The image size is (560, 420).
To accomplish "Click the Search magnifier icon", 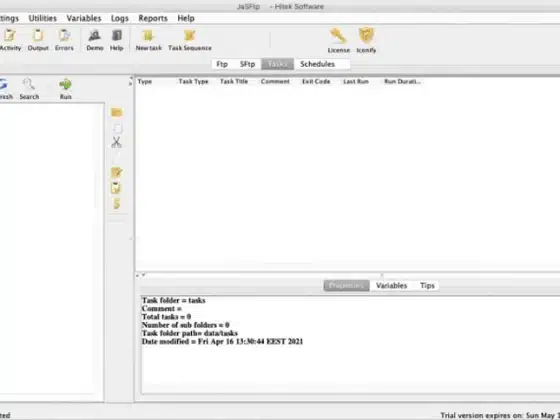I will (29, 89).
